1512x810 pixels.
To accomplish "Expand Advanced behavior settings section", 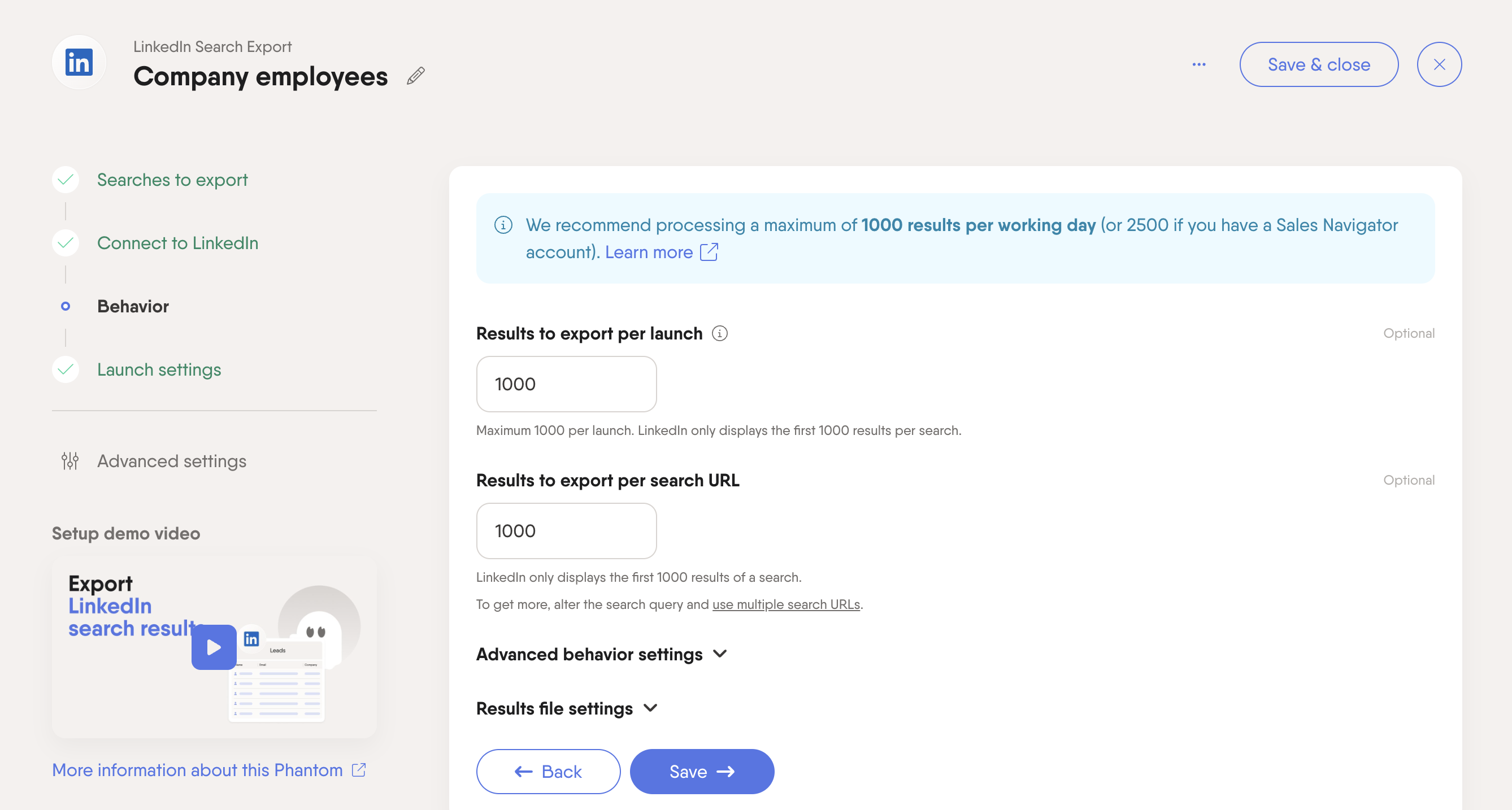I will 602,655.
